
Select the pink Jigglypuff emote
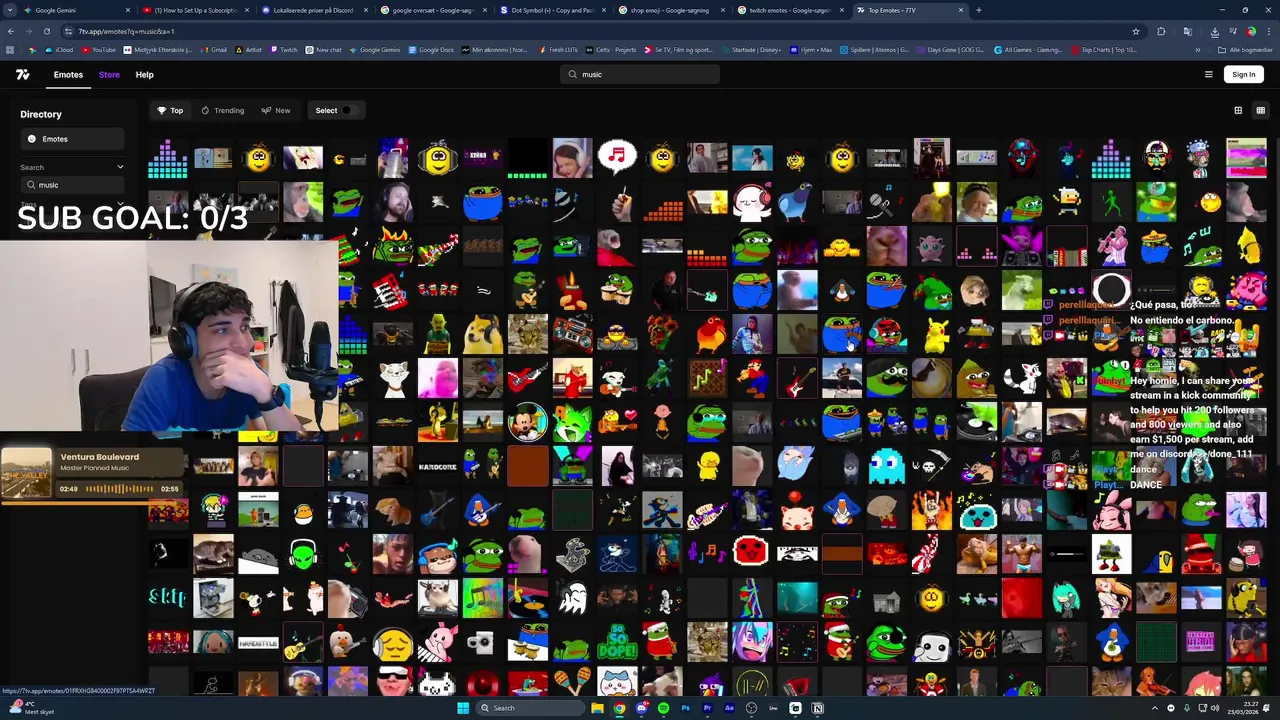tap(932, 246)
